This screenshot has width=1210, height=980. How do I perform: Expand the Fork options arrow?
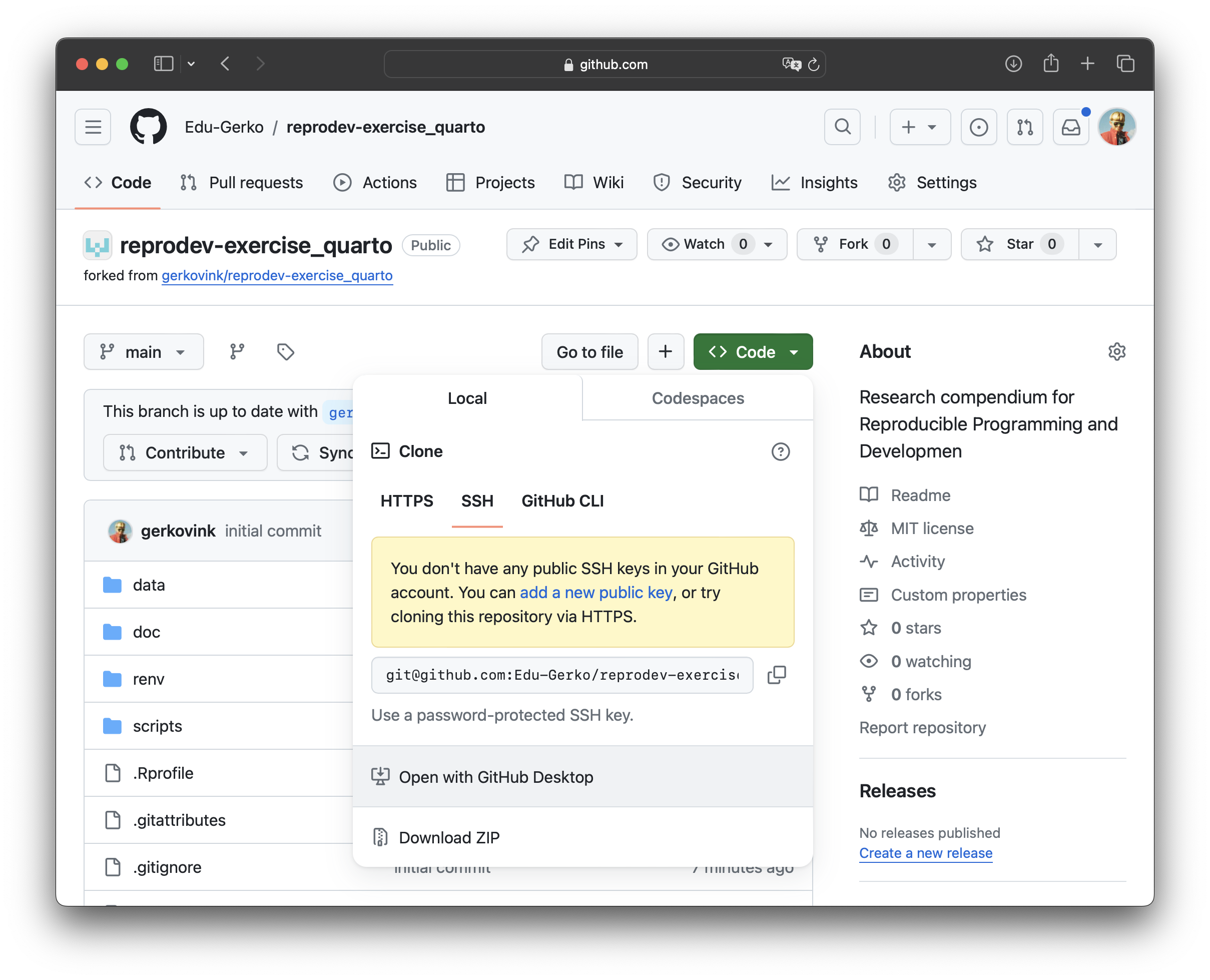(932, 244)
